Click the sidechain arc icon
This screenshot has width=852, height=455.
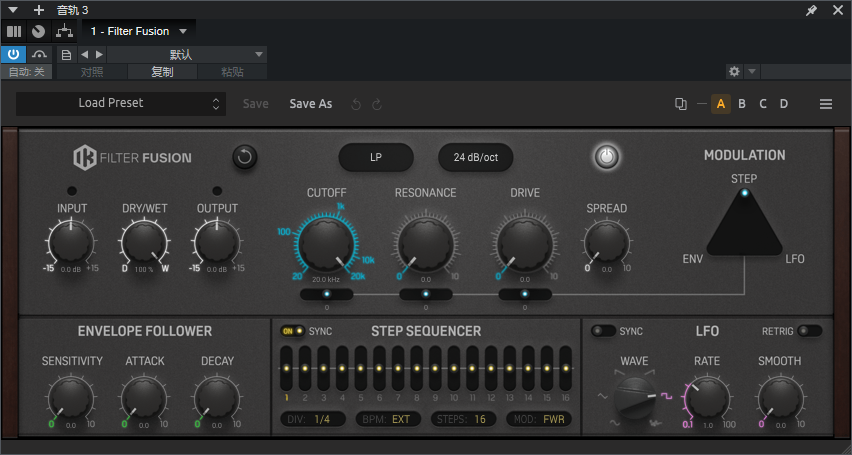(40, 54)
